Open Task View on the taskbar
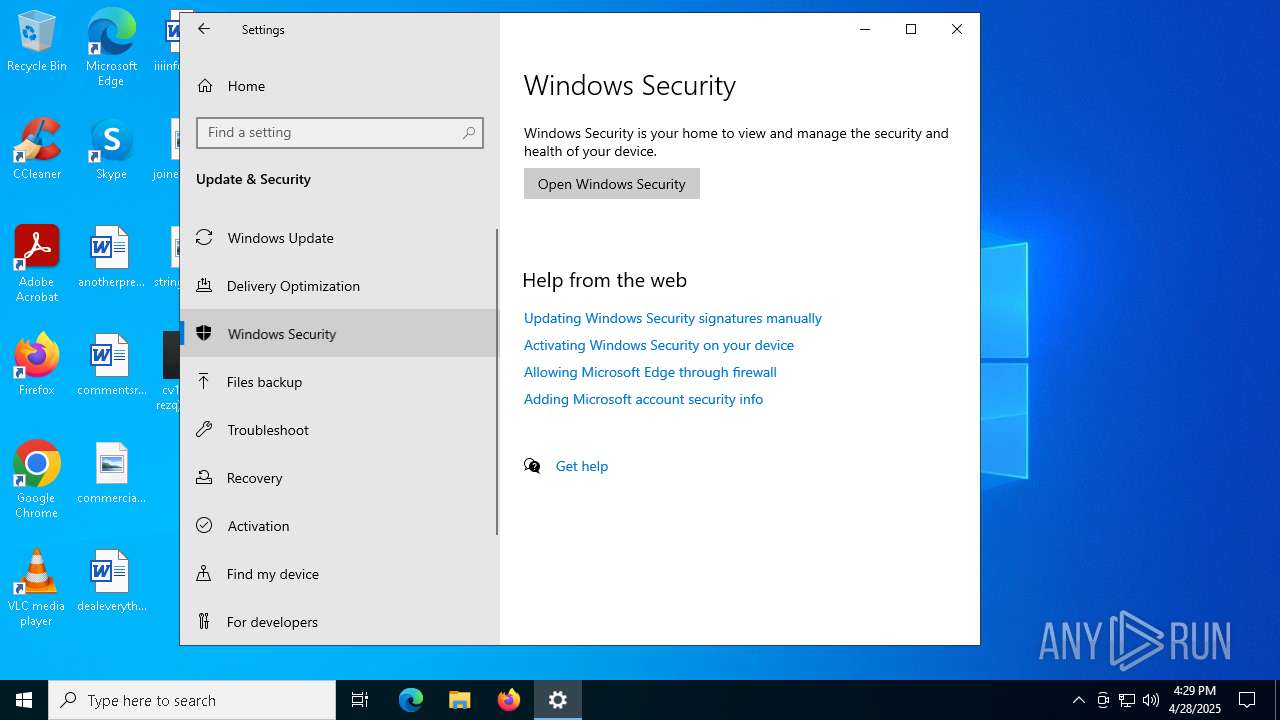Viewport: 1280px width, 720px height. click(x=360, y=700)
